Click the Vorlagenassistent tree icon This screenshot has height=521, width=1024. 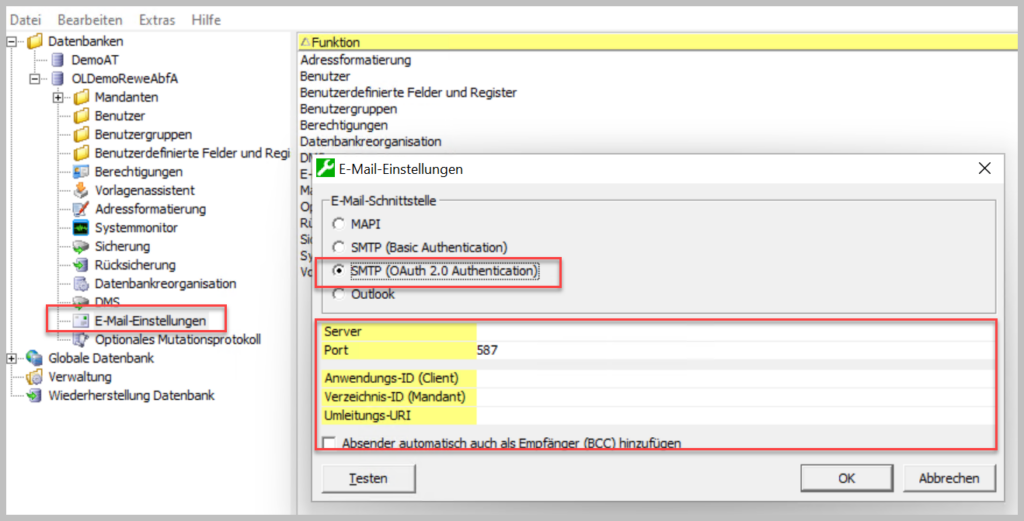pyautogui.click(x=81, y=191)
